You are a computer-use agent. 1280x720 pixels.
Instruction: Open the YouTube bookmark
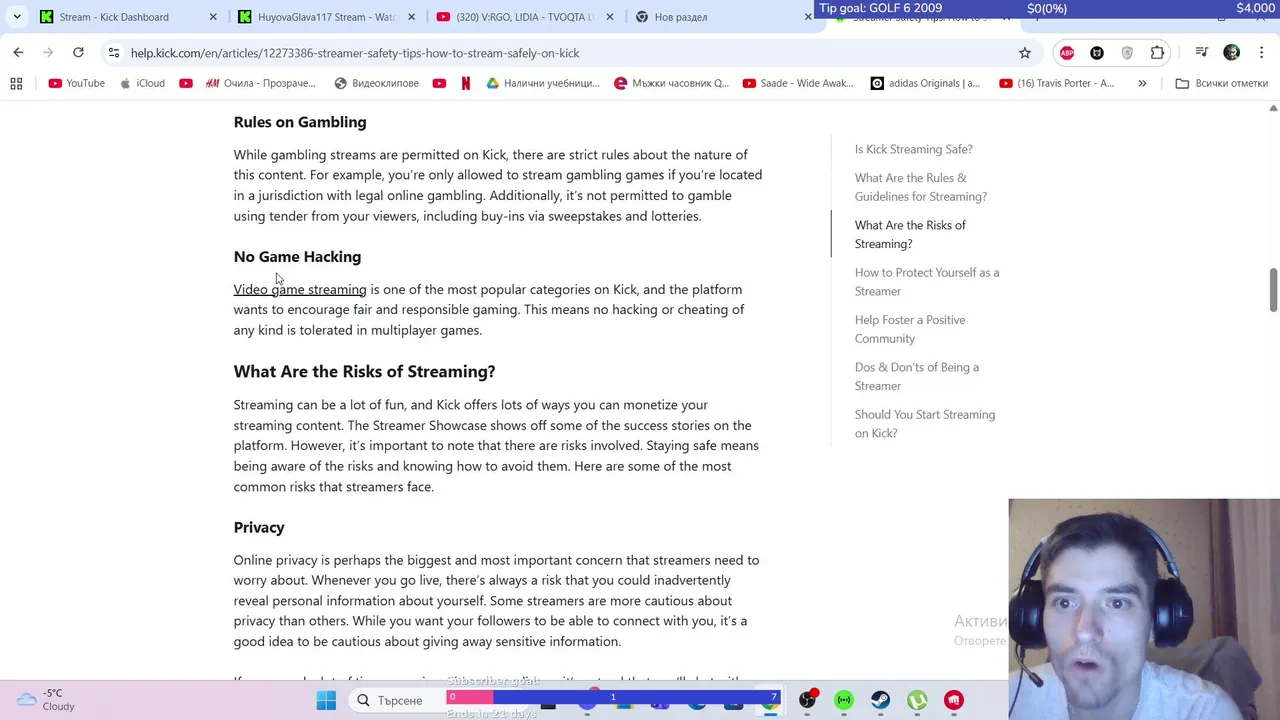click(x=76, y=83)
